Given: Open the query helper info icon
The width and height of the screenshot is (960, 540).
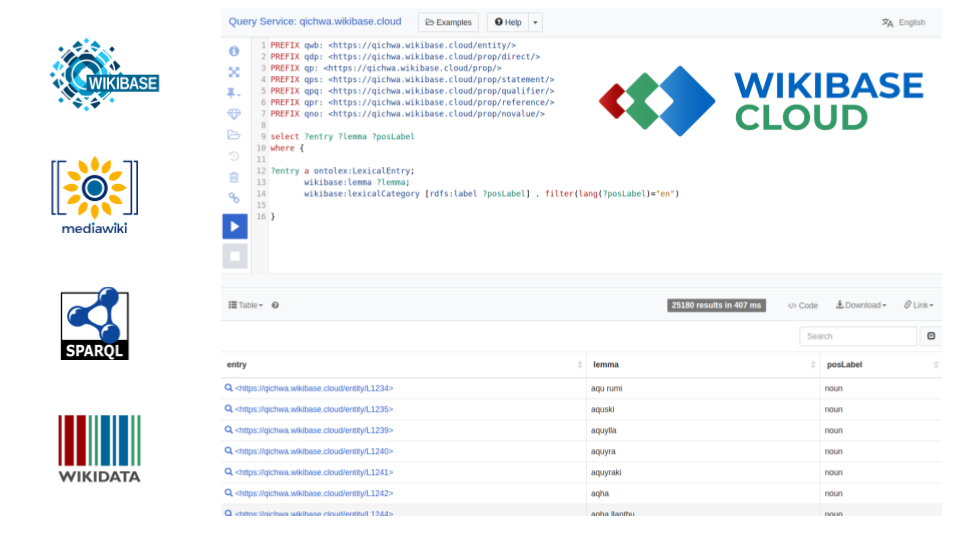Looking at the screenshot, I should pyautogui.click(x=234, y=51).
